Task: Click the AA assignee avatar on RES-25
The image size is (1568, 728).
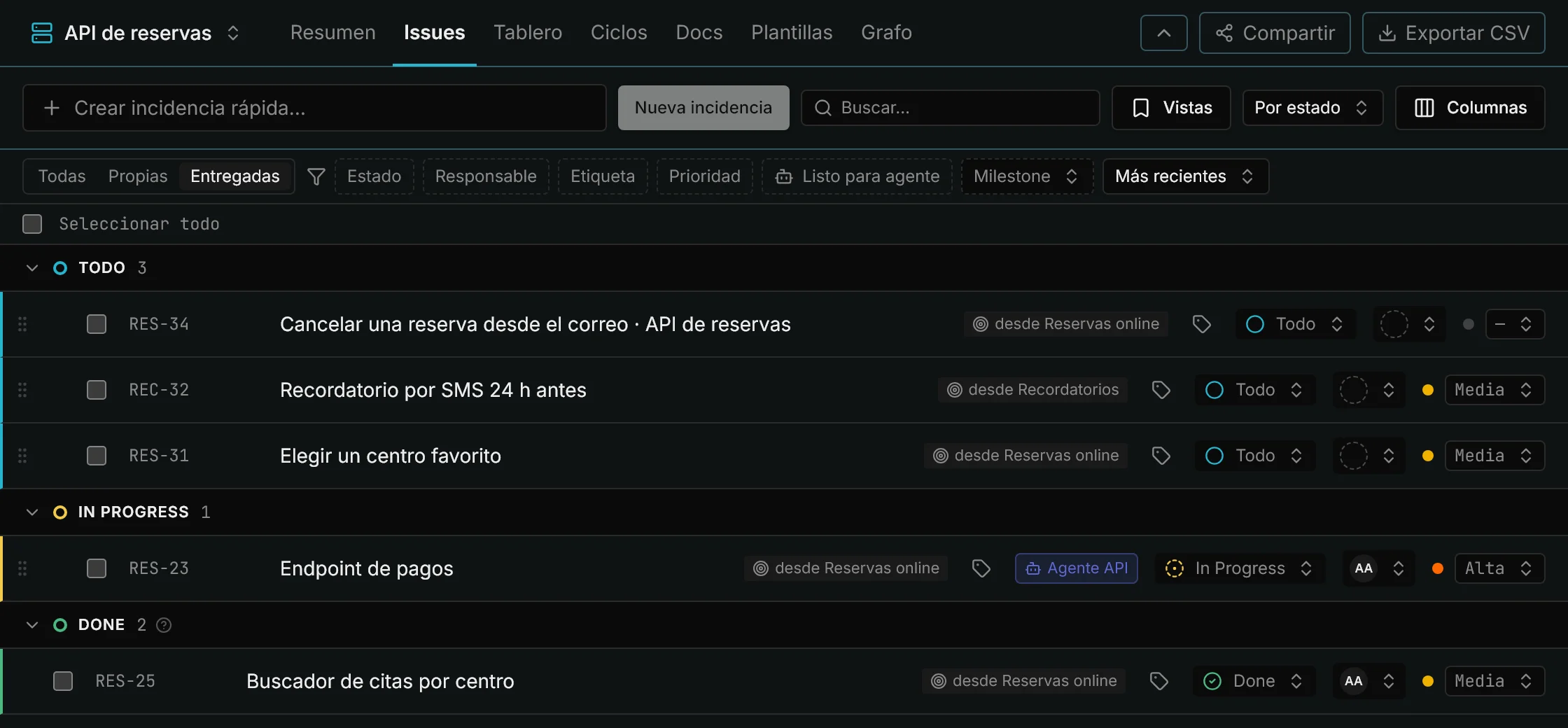Action: (1354, 681)
